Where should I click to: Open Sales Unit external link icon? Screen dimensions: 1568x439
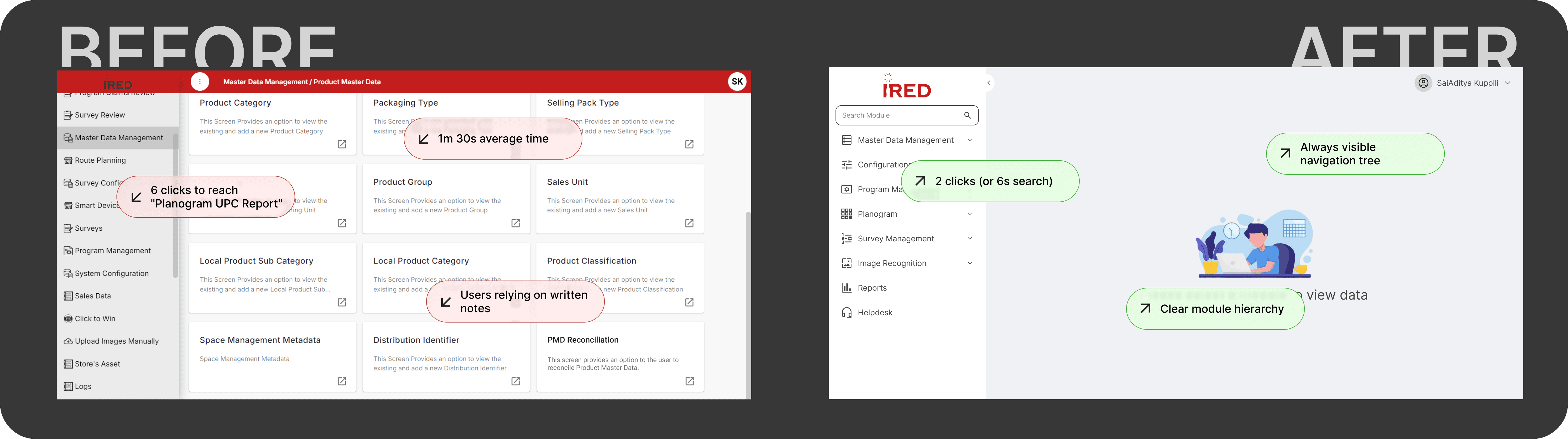click(689, 223)
